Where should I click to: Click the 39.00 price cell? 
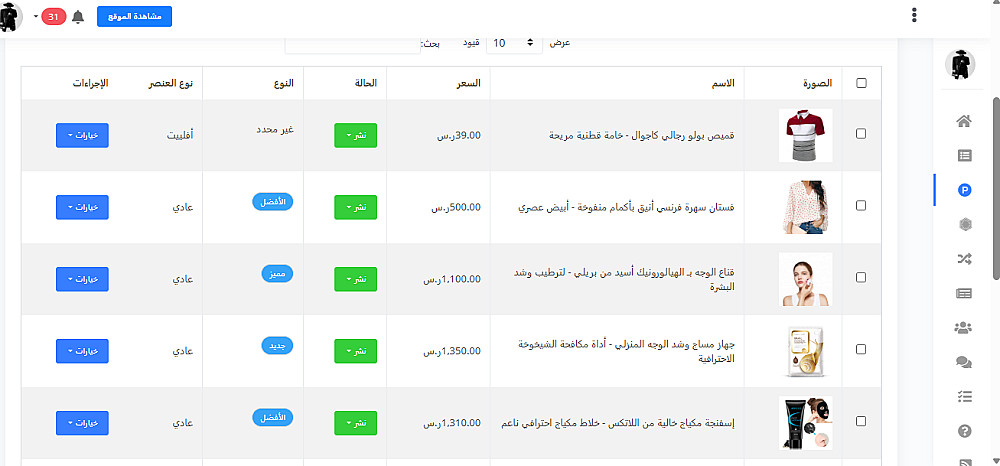coord(459,135)
